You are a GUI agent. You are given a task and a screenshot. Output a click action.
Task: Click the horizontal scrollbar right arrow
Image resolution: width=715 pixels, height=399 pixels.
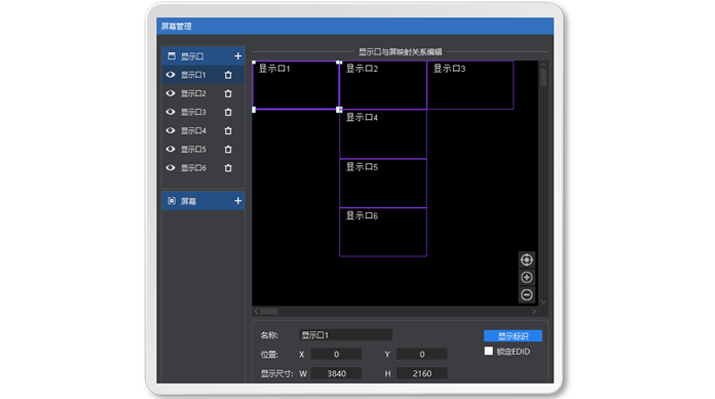534,311
